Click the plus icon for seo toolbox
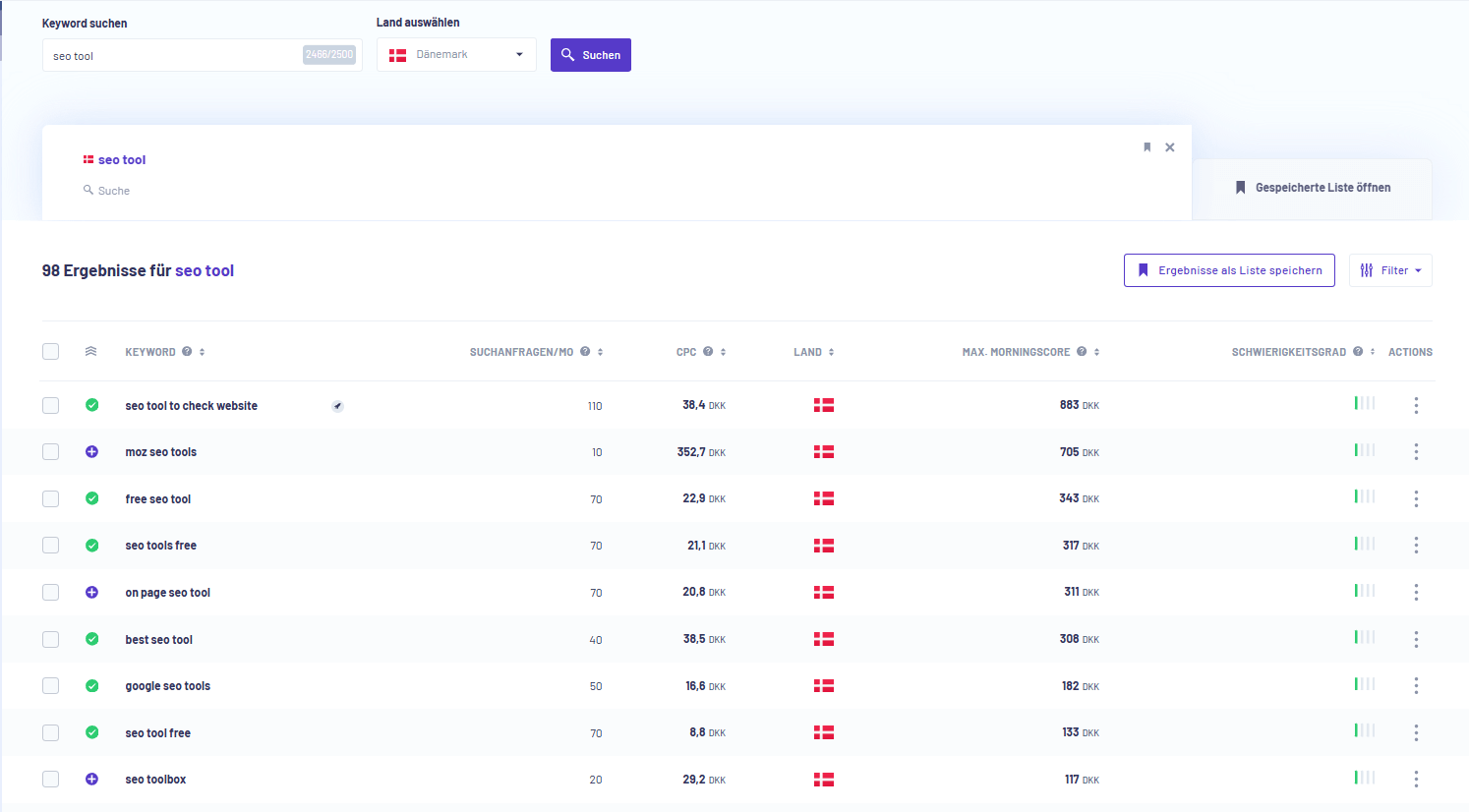1469x812 pixels. click(x=91, y=779)
